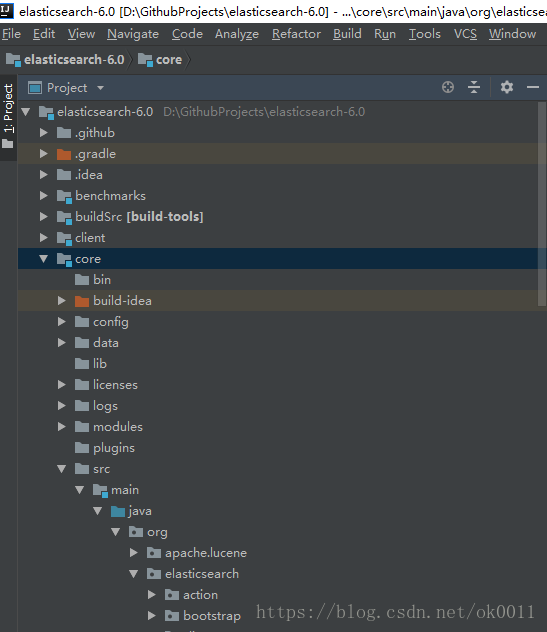Screen dimensions: 547x632
Task: Collapse the elasticsearch-6.0 root node
Action: pyautogui.click(x=26, y=112)
